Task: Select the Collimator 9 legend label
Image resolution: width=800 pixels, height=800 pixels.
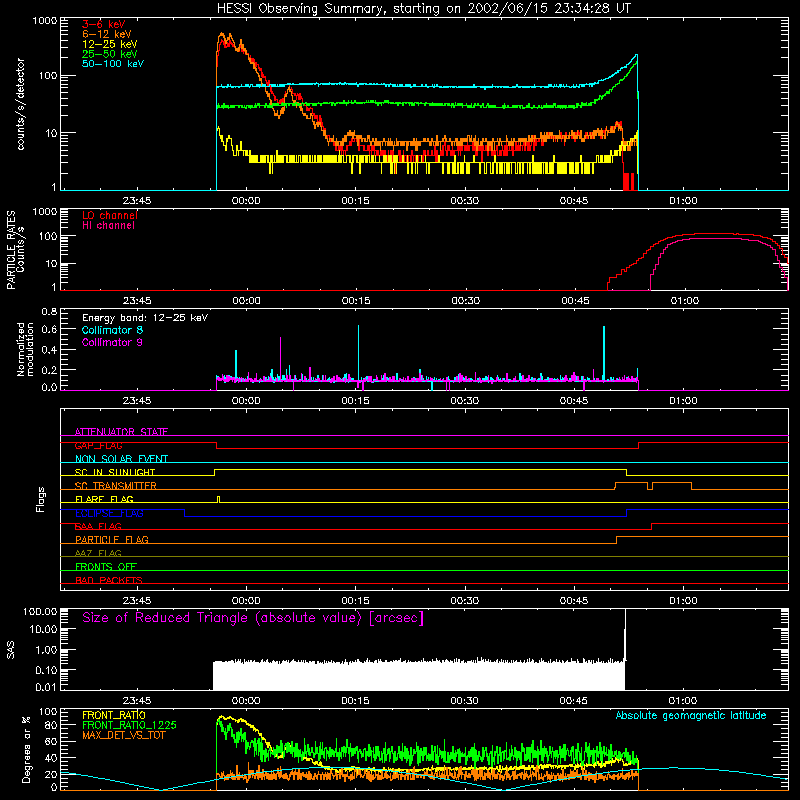Action: 112,342
